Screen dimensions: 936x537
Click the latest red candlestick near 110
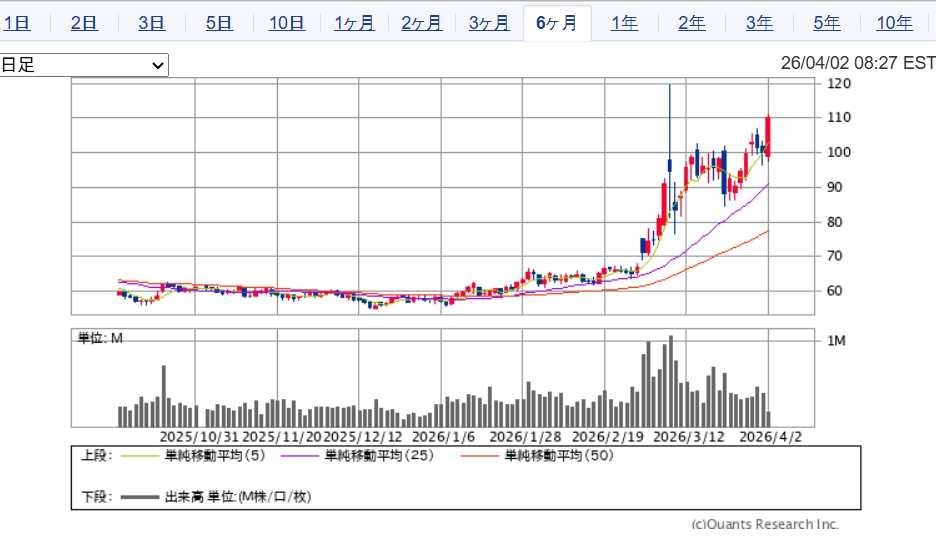(768, 137)
